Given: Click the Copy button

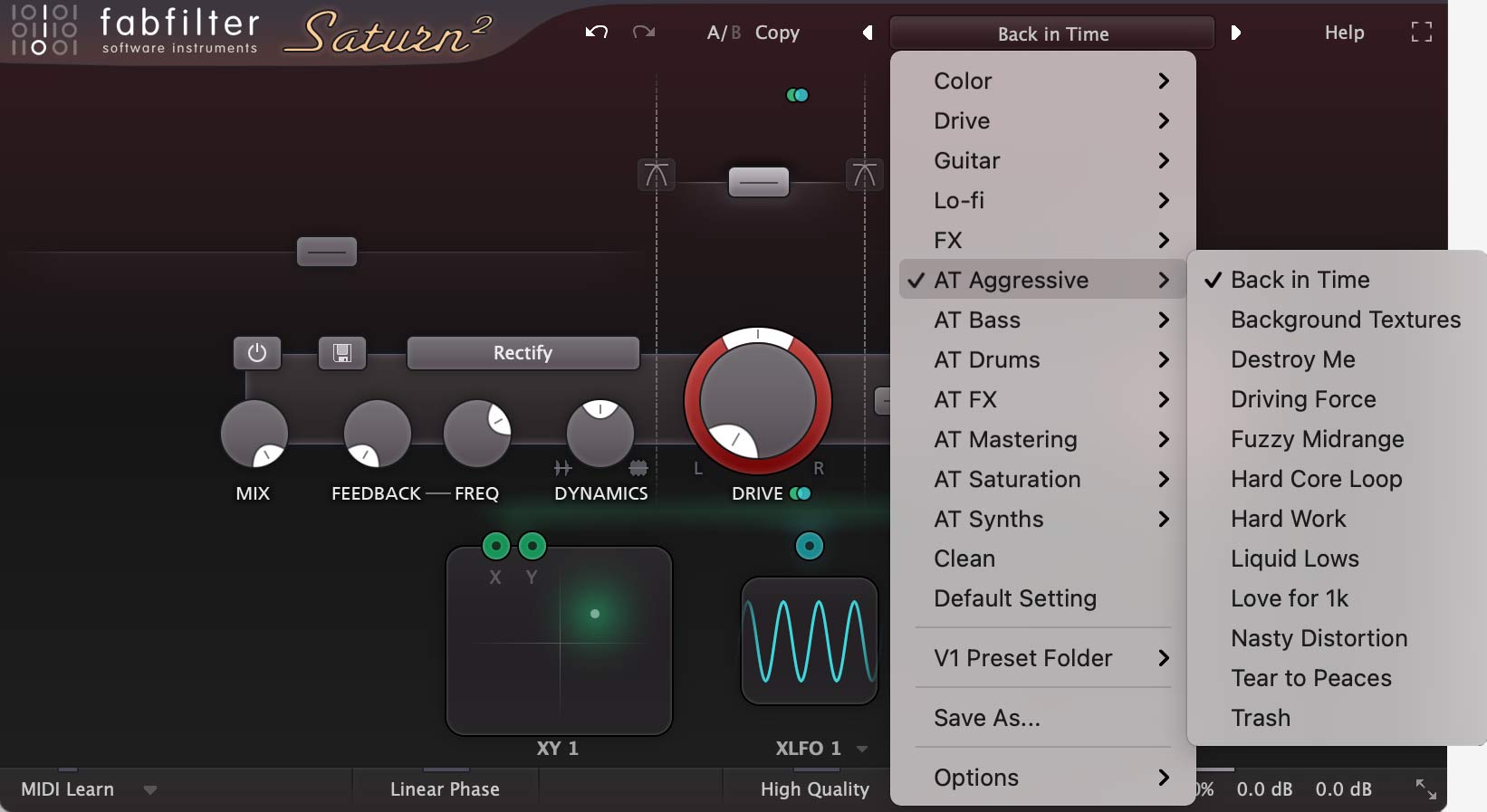Looking at the screenshot, I should coord(777,33).
